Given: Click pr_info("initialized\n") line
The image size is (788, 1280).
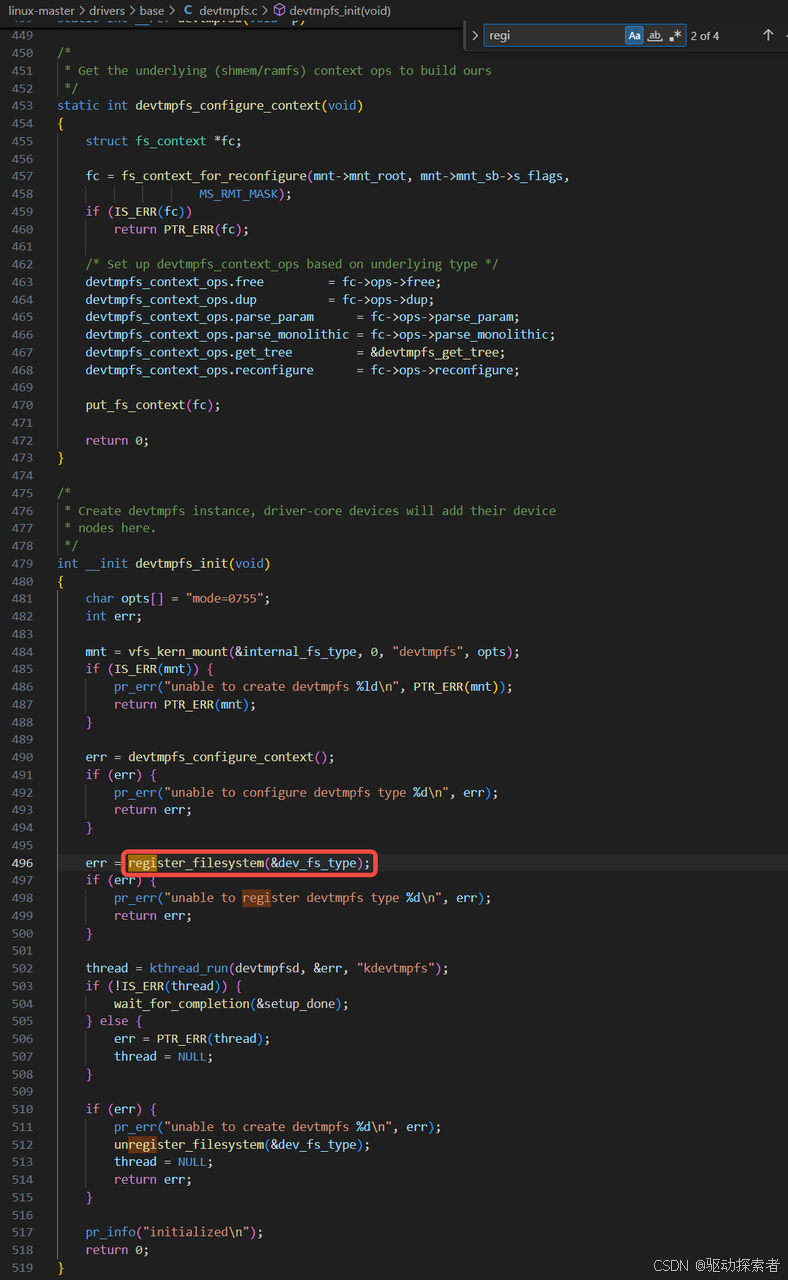Looking at the screenshot, I should pyautogui.click(x=174, y=1232).
